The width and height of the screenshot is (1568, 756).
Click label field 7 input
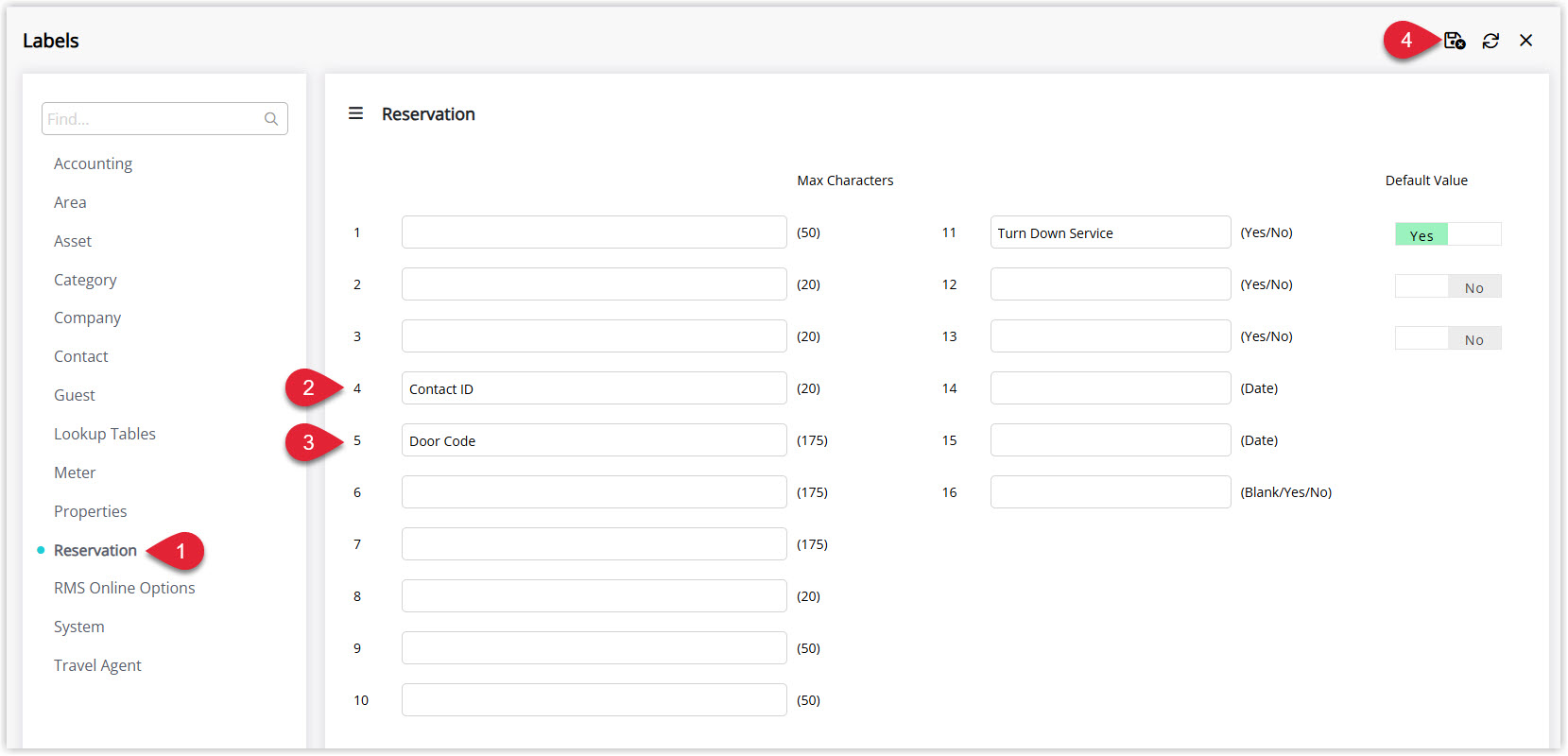click(594, 544)
